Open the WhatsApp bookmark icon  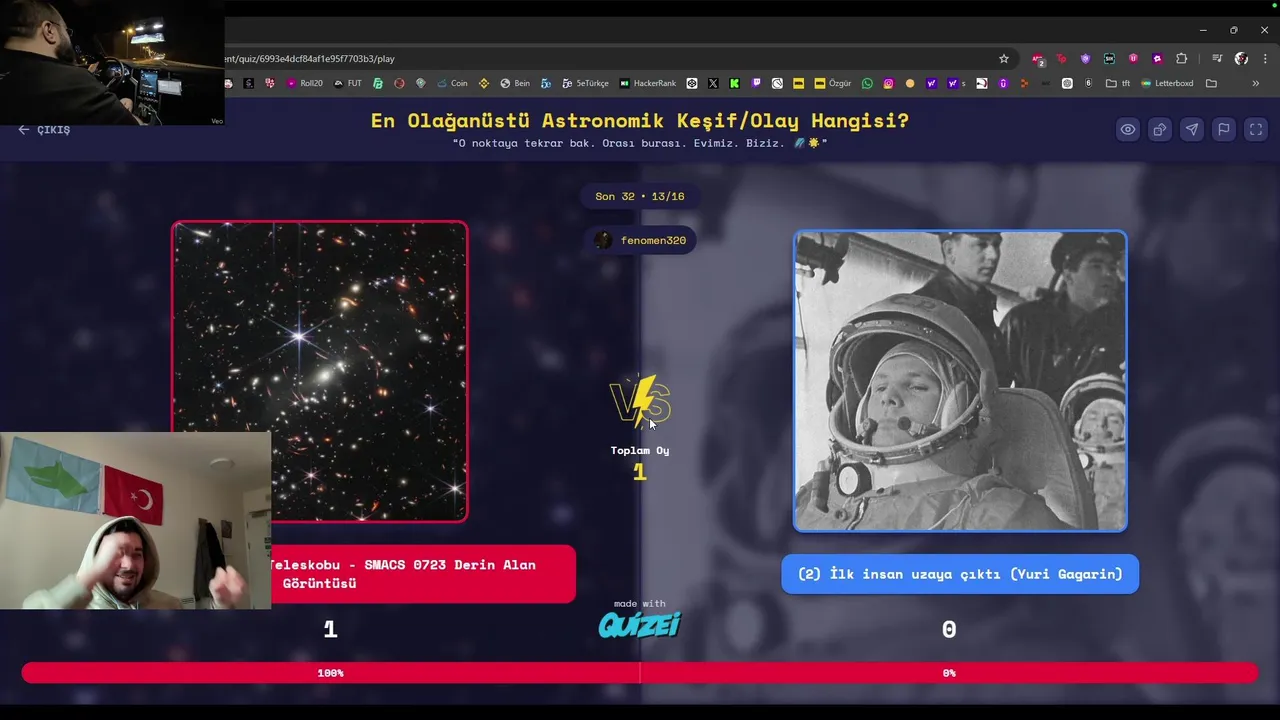point(867,83)
